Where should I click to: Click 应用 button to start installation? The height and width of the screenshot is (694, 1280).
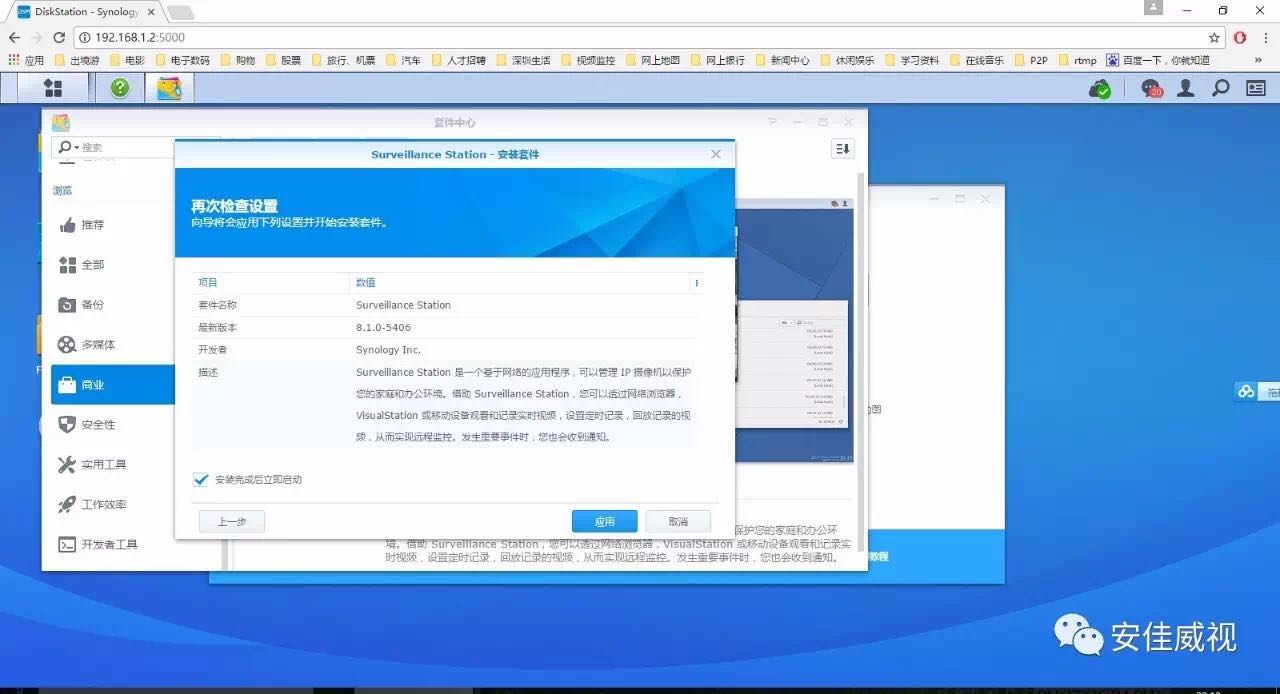pos(604,522)
